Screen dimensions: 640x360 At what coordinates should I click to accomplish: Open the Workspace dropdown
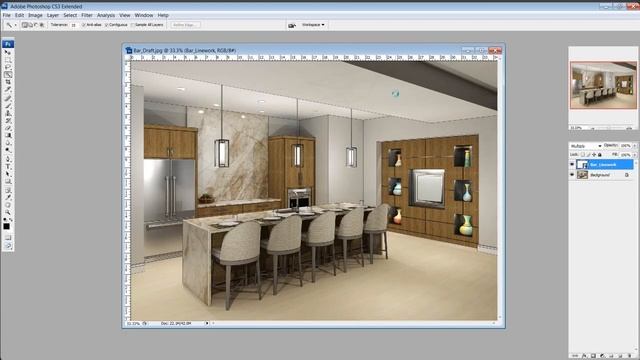click(313, 25)
